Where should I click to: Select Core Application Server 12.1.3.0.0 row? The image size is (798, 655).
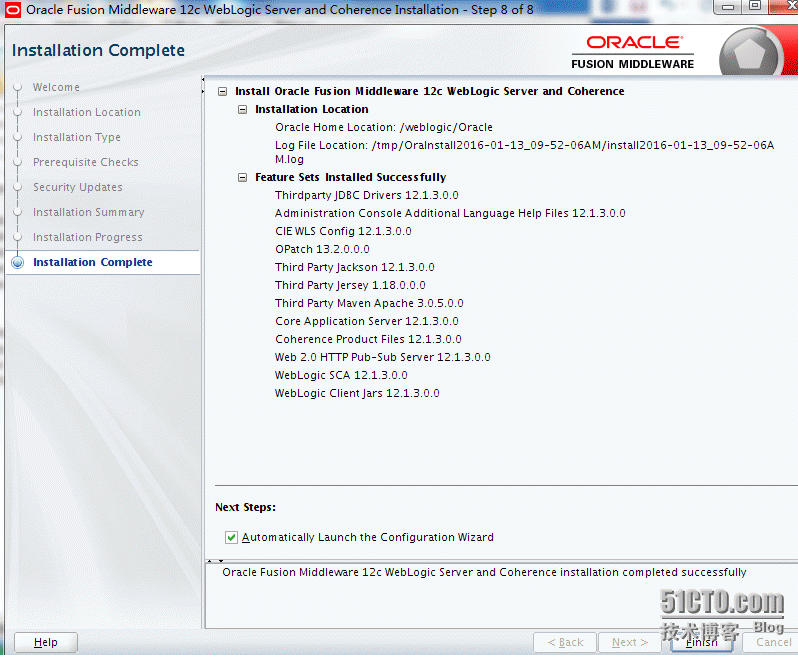coord(366,321)
